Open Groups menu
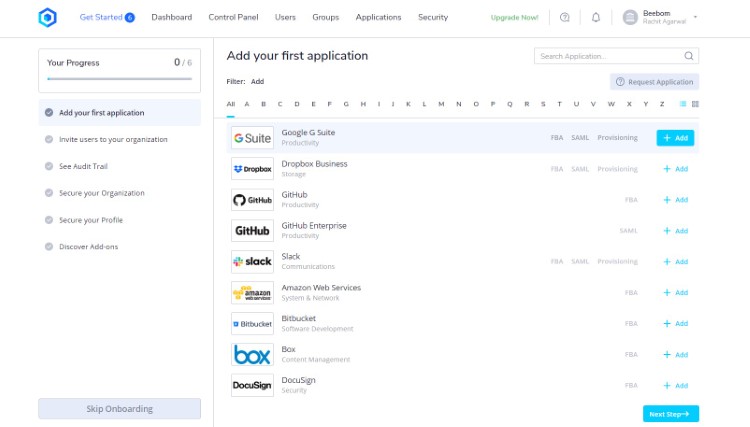 tap(326, 17)
